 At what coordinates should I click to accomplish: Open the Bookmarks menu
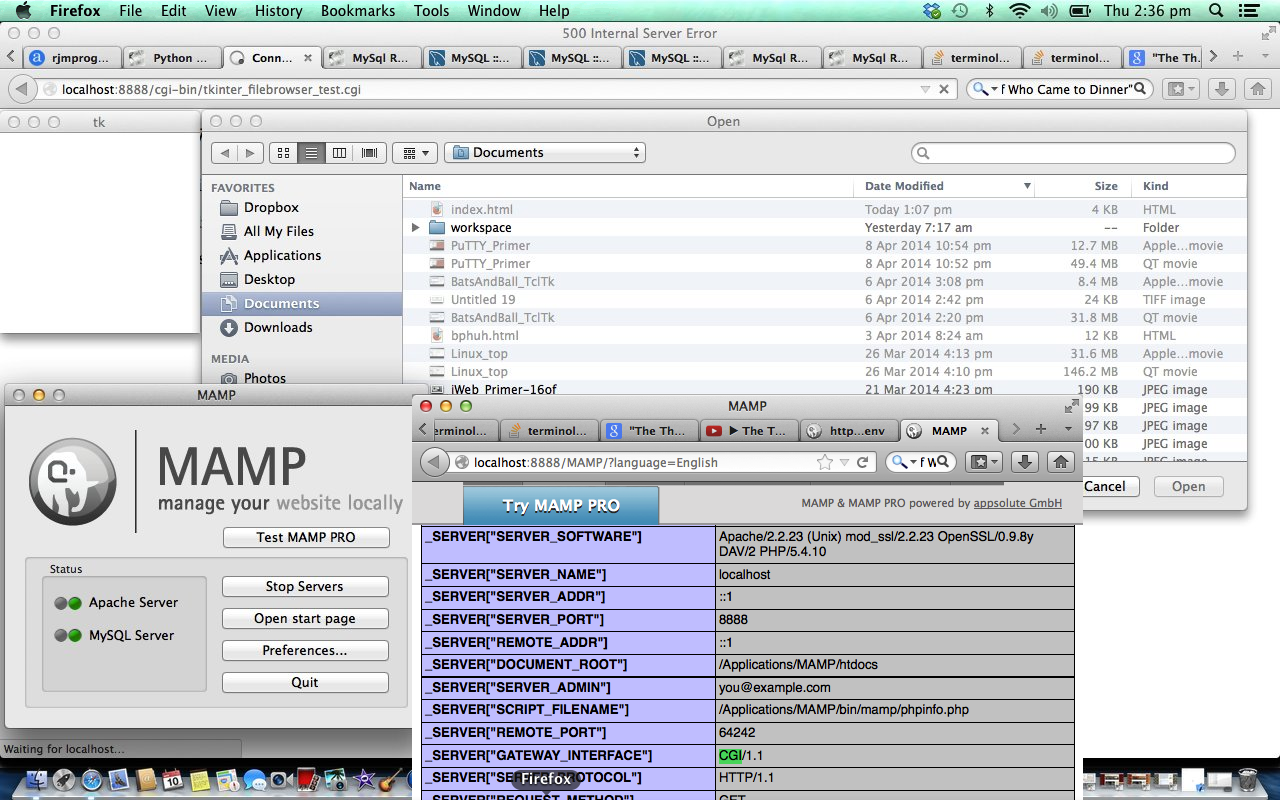(x=357, y=11)
